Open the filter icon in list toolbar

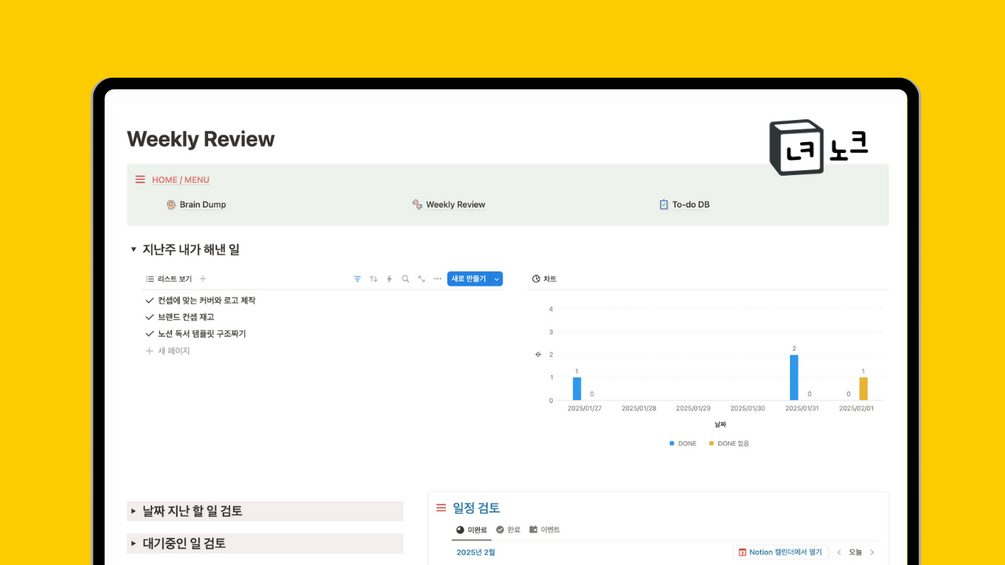357,279
